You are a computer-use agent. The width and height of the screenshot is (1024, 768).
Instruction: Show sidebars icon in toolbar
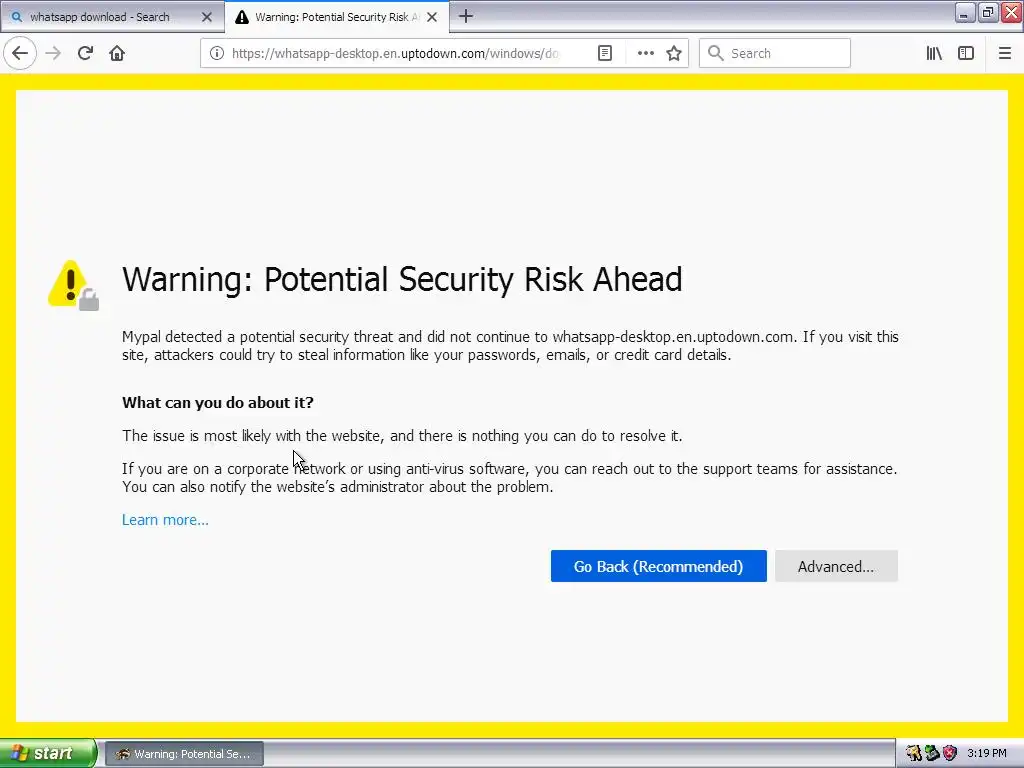point(966,54)
